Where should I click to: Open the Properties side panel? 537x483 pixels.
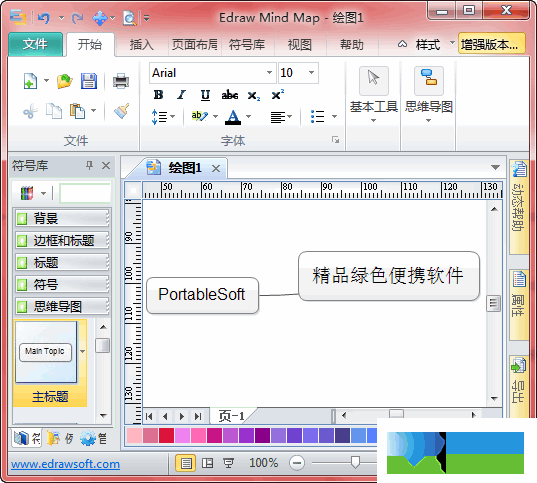(x=519, y=305)
